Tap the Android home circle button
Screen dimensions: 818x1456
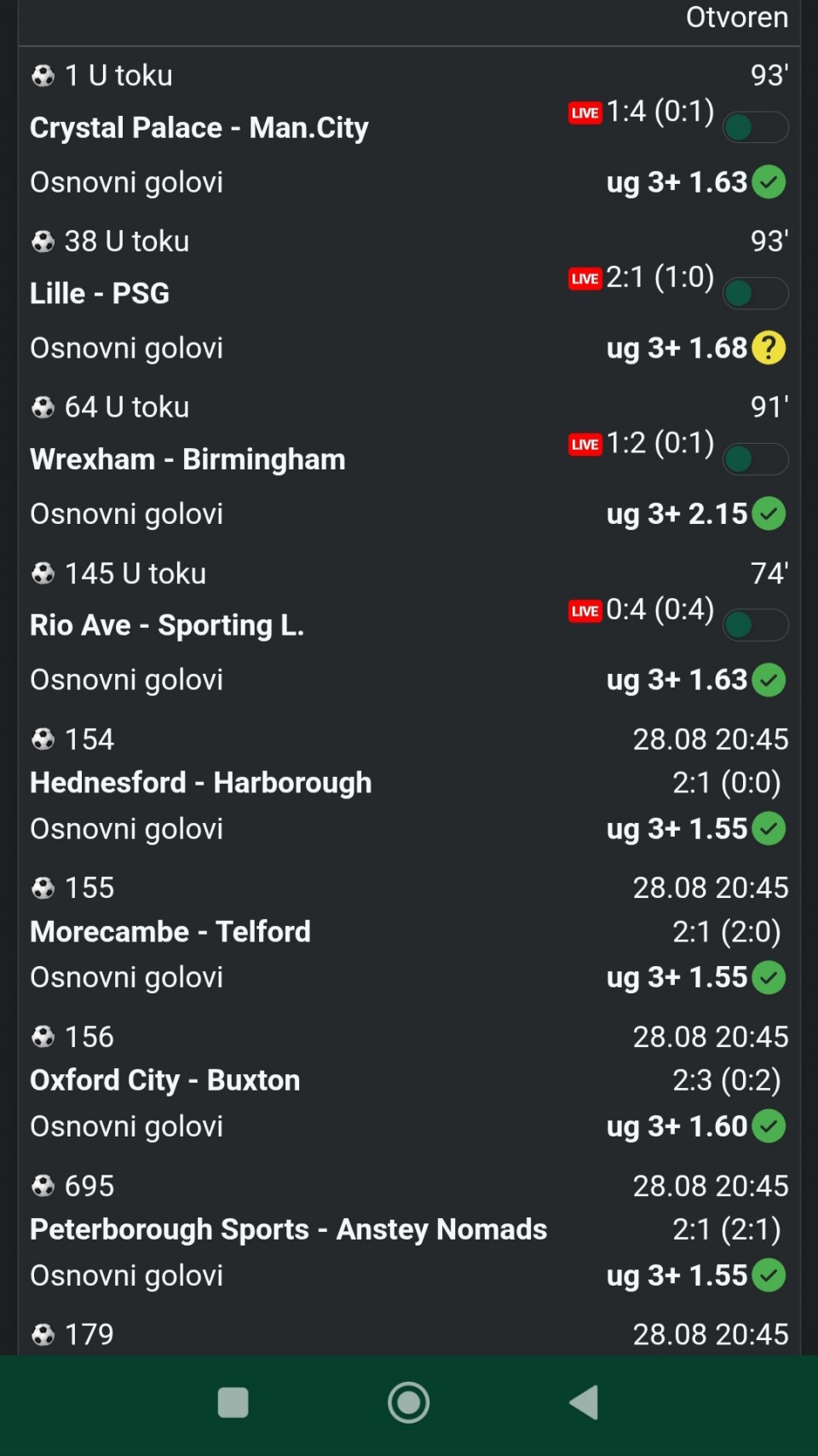click(x=408, y=1402)
